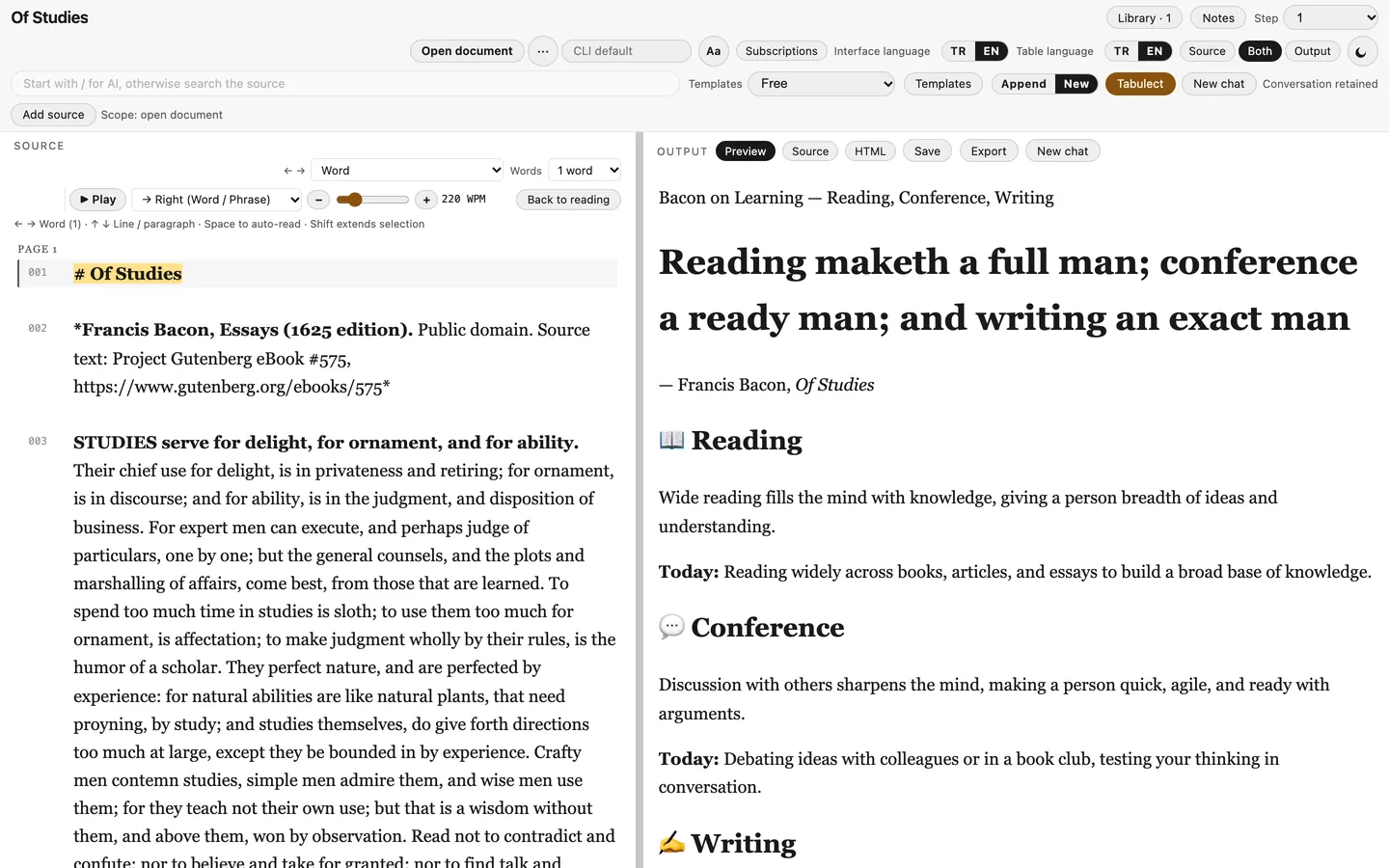1389x868 pixels.
Task: Decrease WPM with the minus button
Action: tap(318, 200)
